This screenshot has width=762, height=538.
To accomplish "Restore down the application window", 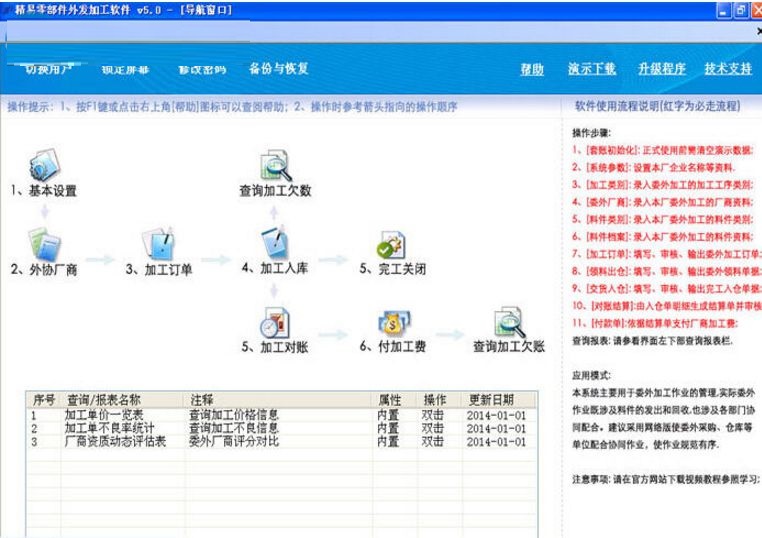I will tap(740, 10).
